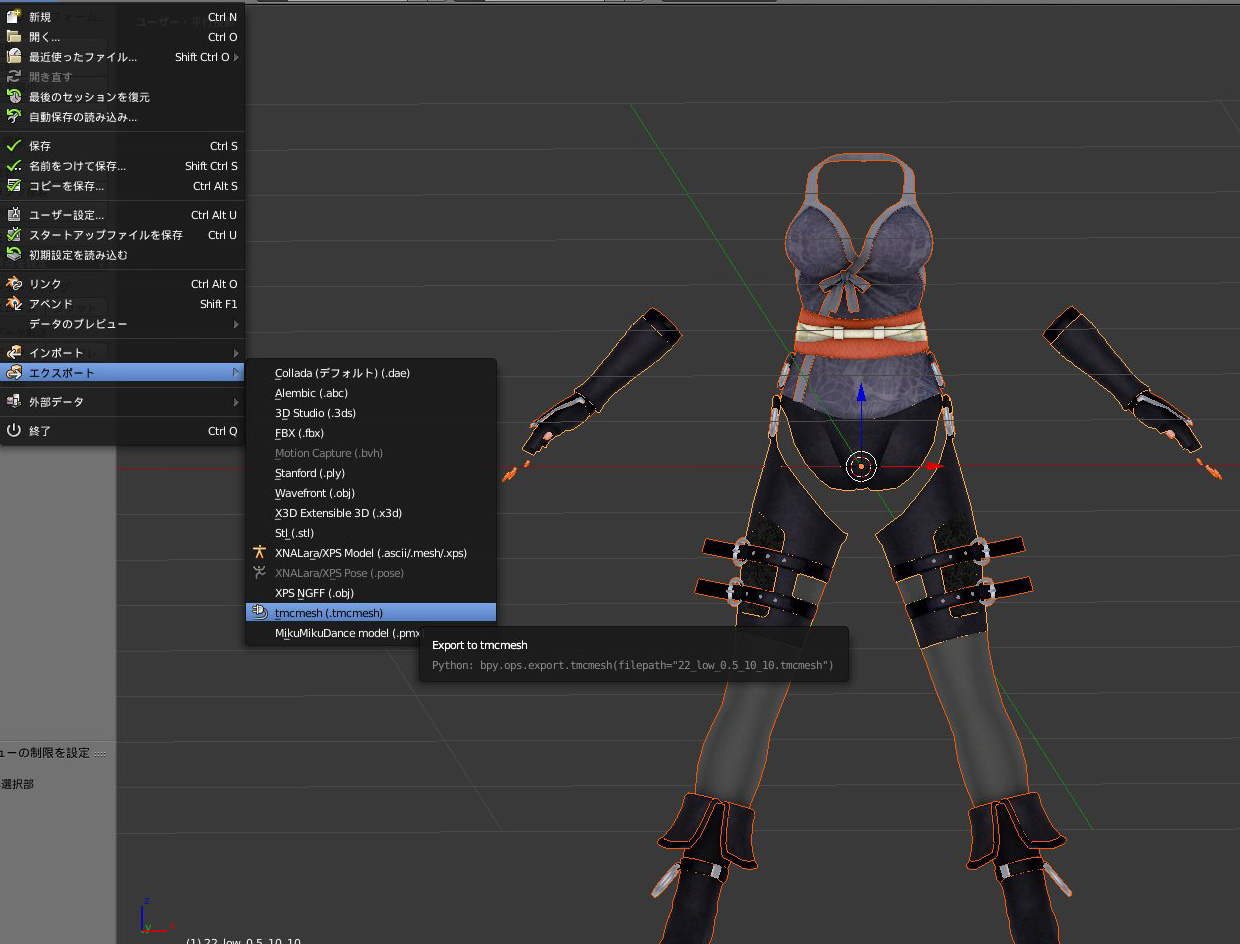Choose リンク menu entry
Viewport: 1240px width, 944px height.
pos(122,284)
